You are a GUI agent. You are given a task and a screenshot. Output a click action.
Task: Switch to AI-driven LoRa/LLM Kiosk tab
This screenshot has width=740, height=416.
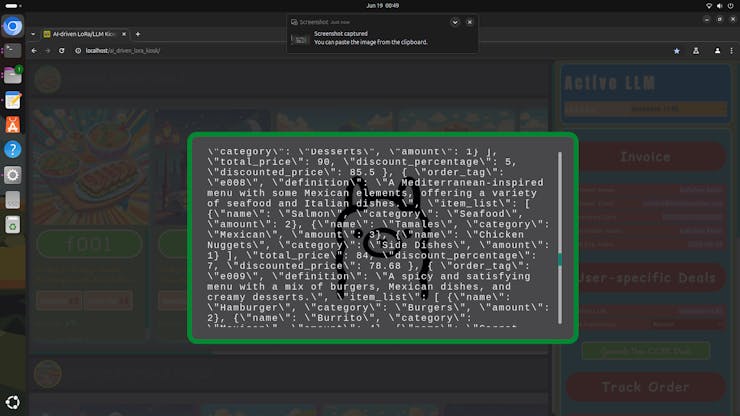coord(84,34)
